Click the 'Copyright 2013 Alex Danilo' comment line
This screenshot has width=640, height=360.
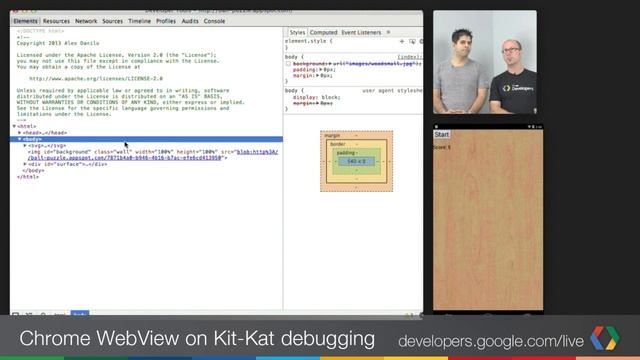(58, 43)
